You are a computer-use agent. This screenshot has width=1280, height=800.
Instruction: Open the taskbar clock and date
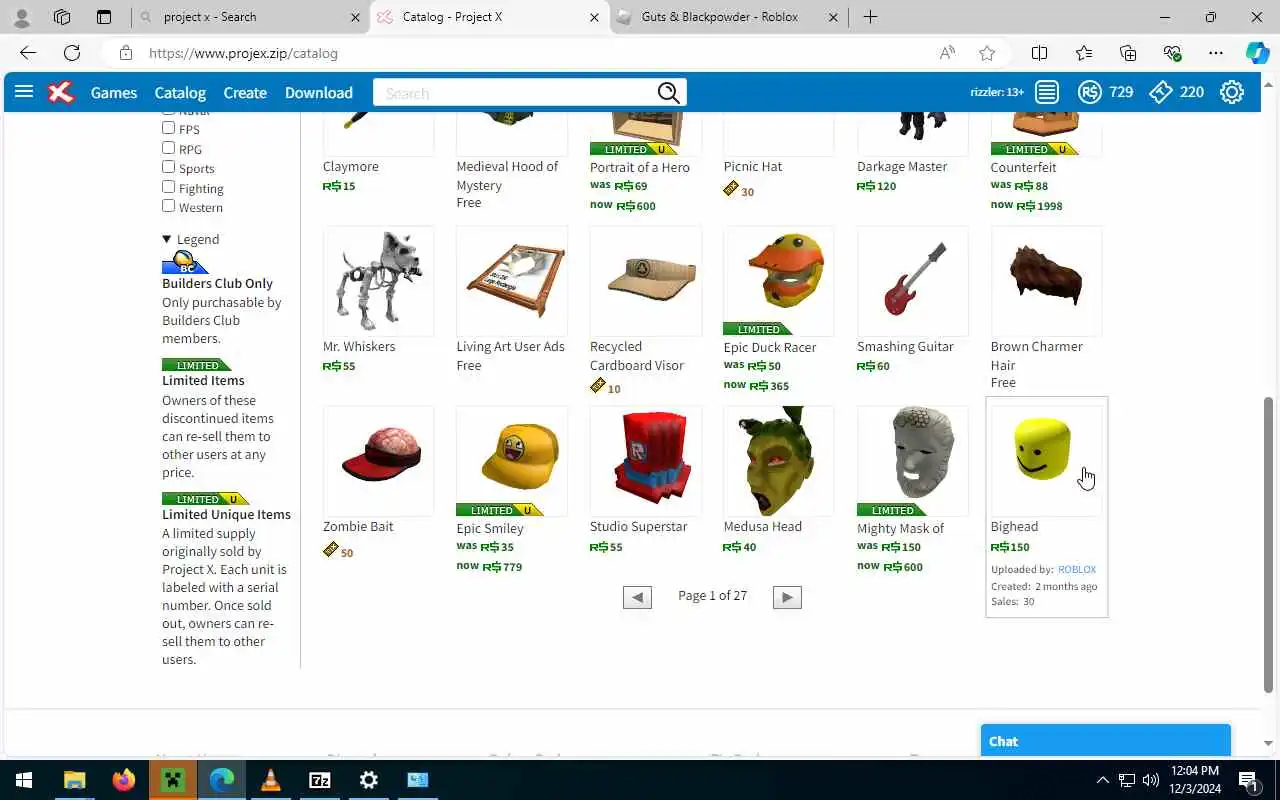(1194, 780)
